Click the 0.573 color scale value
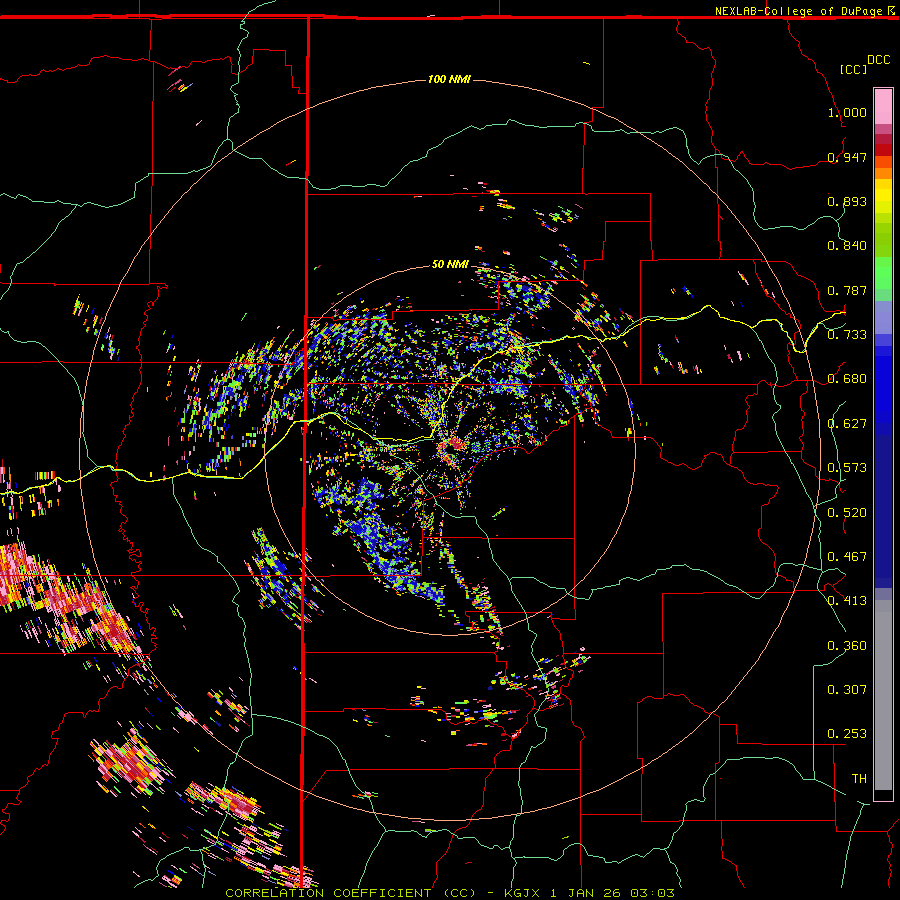The height and width of the screenshot is (900, 900). [847, 468]
